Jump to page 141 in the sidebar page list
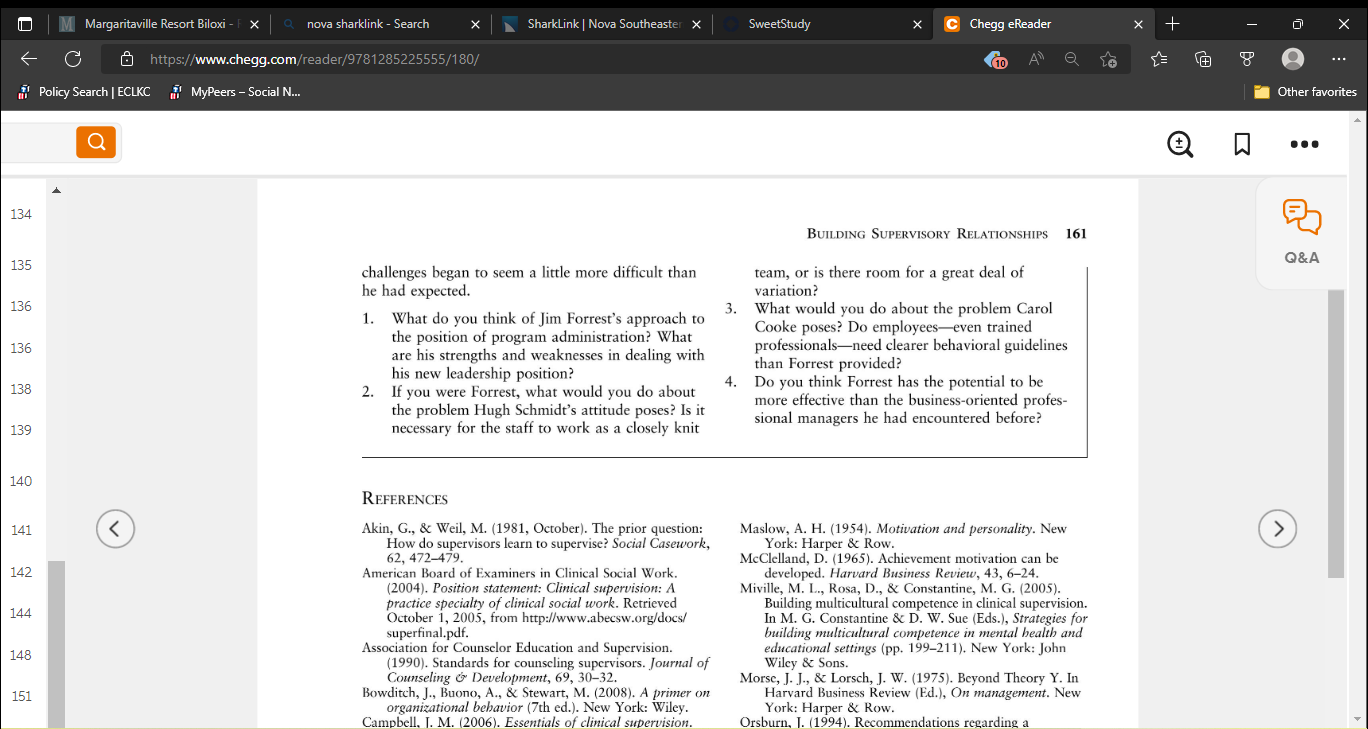The width and height of the screenshot is (1368, 729). pos(22,530)
